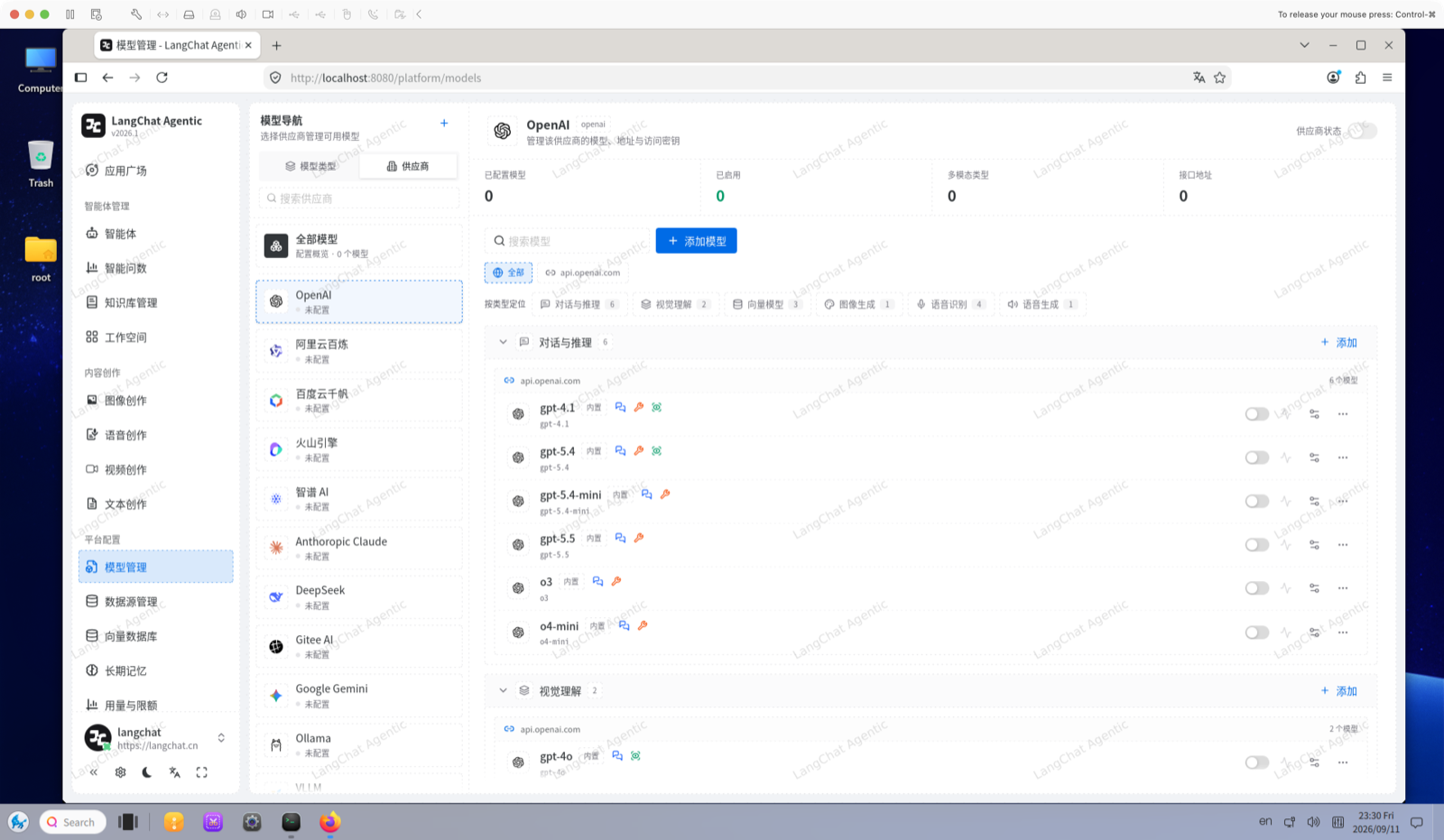
Task: Click the blue 添加模型 button
Action: pyautogui.click(x=696, y=241)
